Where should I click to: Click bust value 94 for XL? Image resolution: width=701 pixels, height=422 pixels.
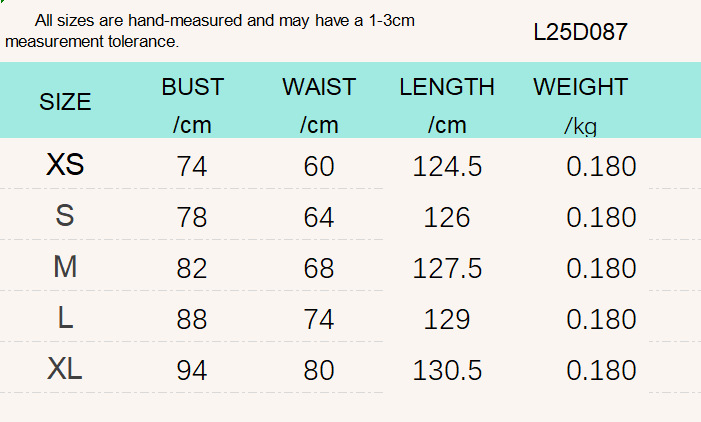point(192,371)
